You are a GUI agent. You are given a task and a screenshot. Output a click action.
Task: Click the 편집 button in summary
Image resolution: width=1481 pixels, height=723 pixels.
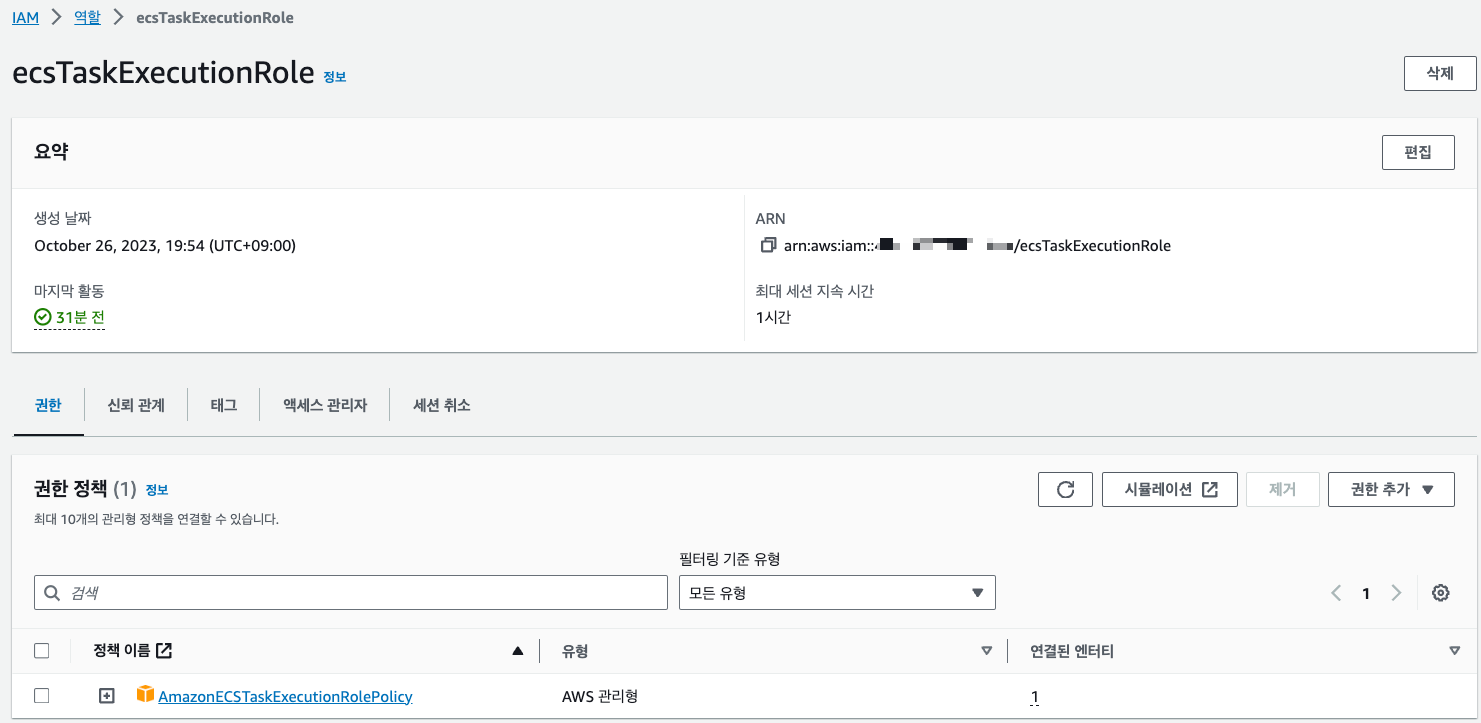pyautogui.click(x=1418, y=153)
